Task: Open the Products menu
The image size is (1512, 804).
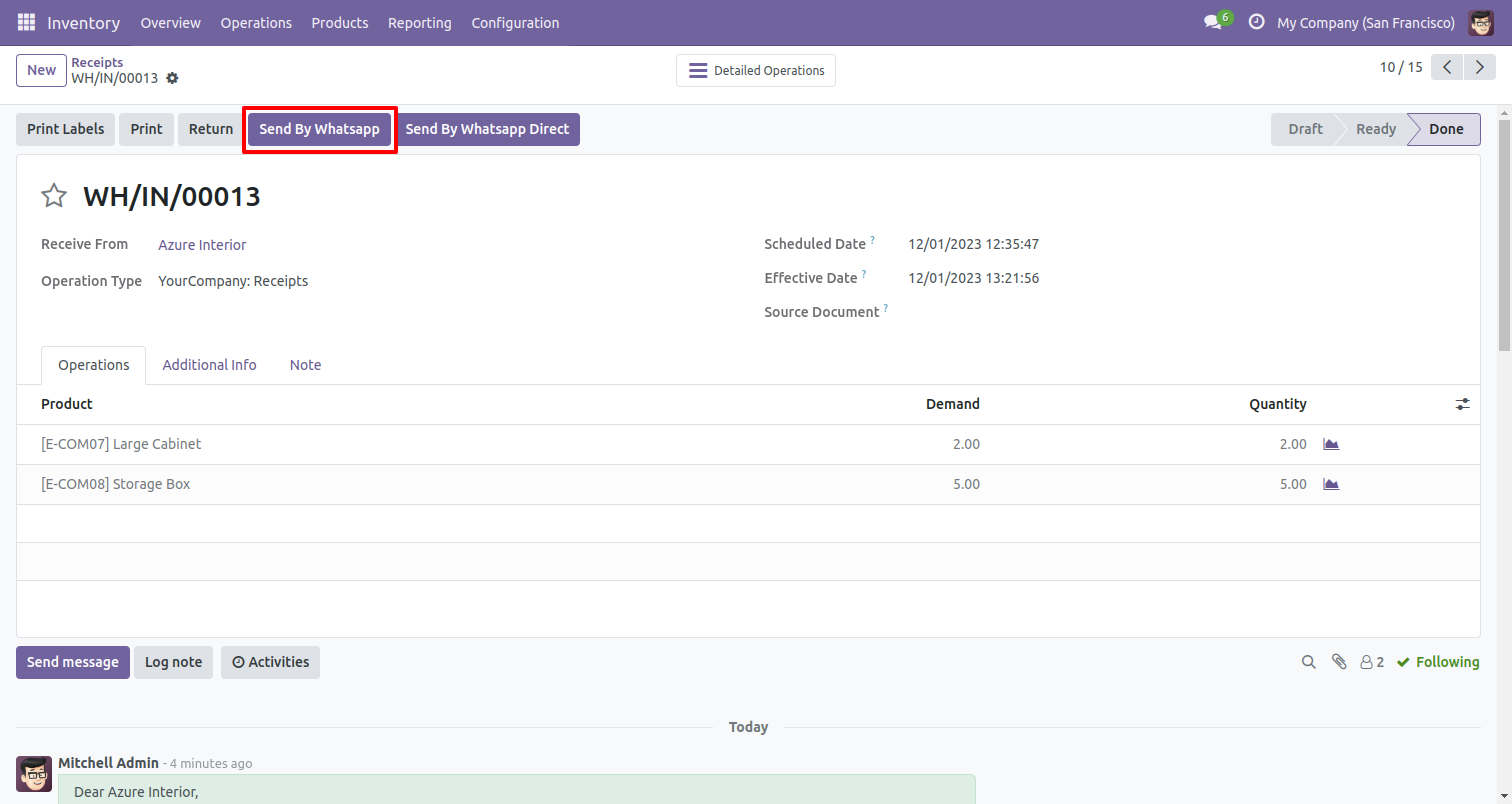Action: tap(340, 22)
